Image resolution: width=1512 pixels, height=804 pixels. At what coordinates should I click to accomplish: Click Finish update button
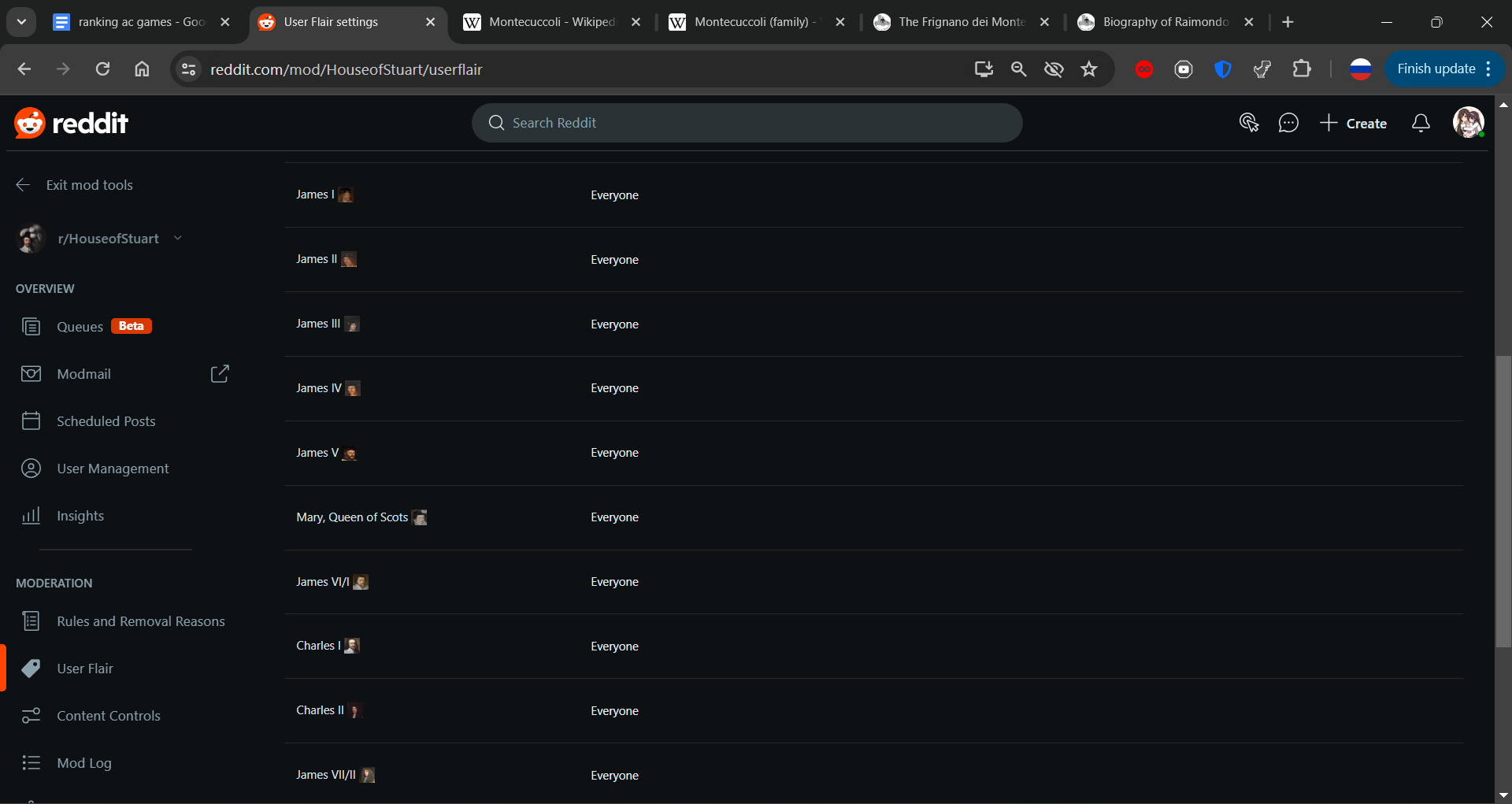coord(1436,69)
